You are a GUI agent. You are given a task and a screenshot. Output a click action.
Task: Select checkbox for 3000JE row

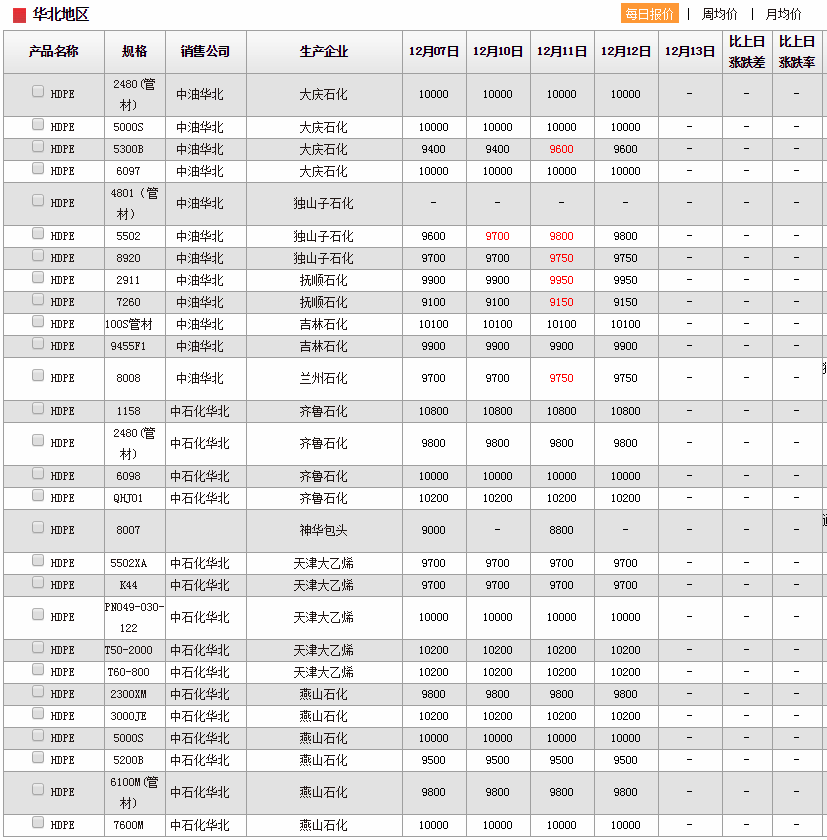37,713
